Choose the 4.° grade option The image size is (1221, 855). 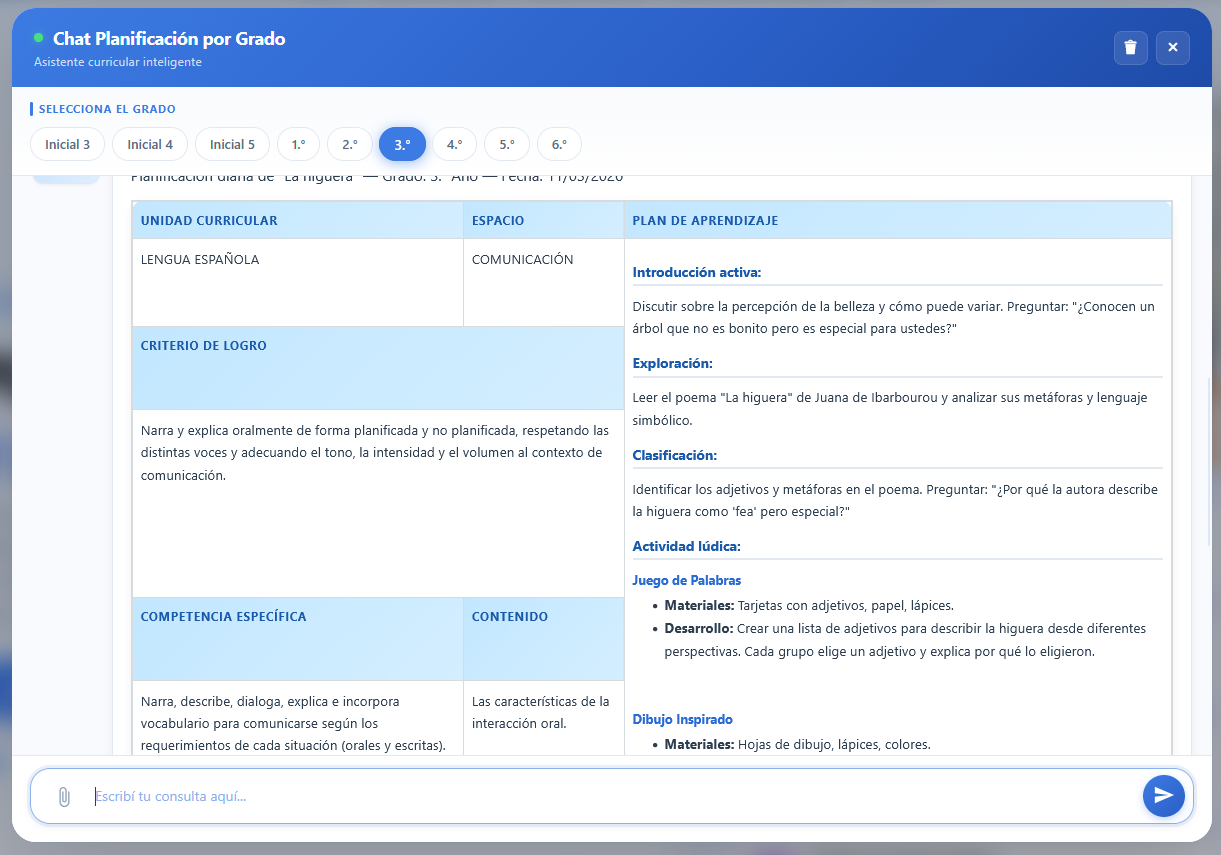point(454,144)
